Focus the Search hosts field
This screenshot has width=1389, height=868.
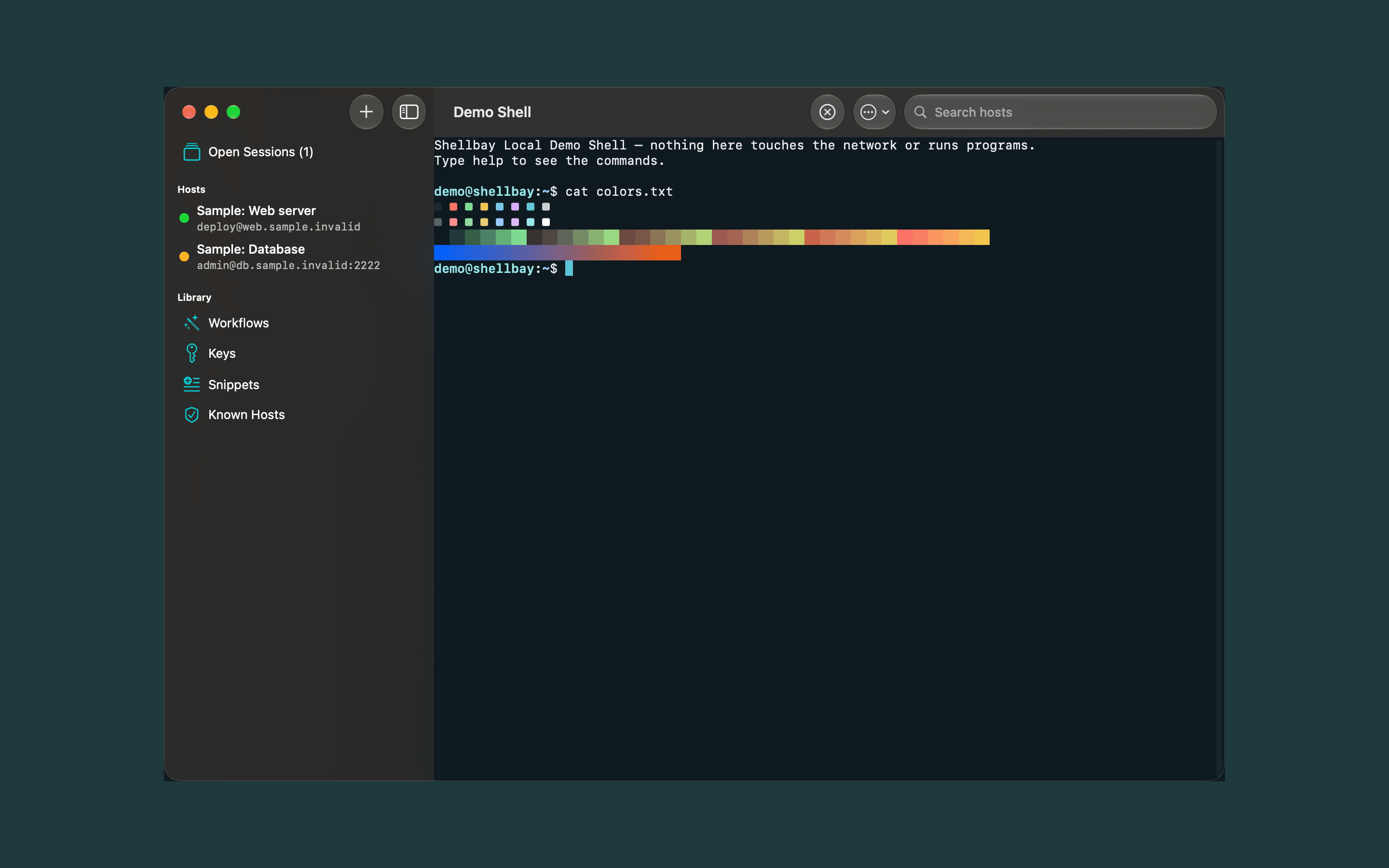click(x=1060, y=112)
